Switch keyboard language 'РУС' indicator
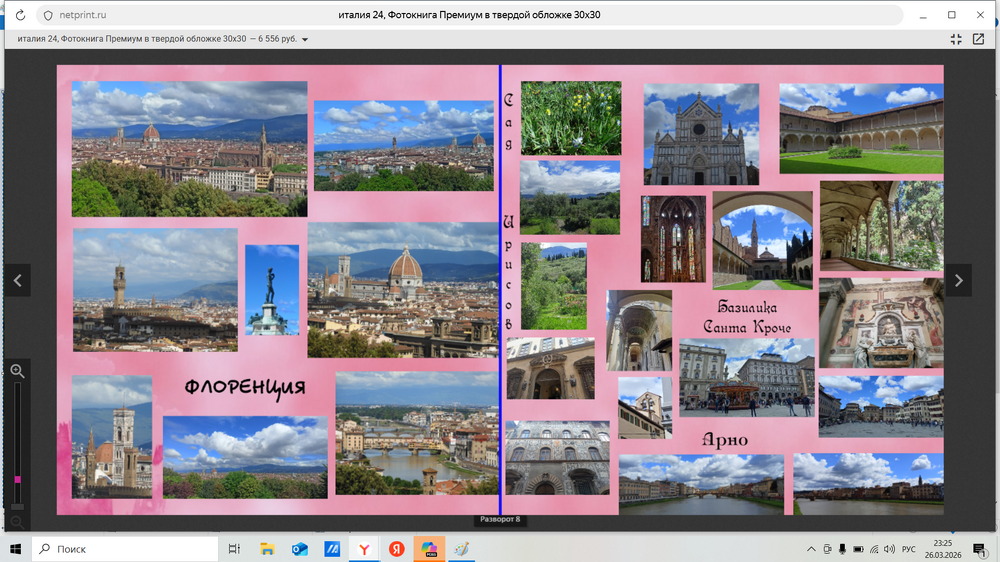Screen dimensions: 1000x562 [x=908, y=549]
